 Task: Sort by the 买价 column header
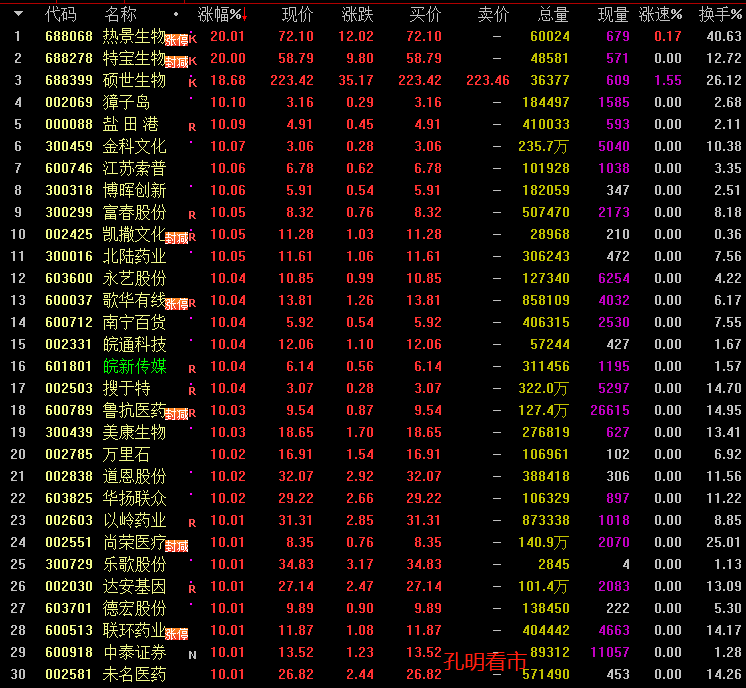tap(425, 15)
